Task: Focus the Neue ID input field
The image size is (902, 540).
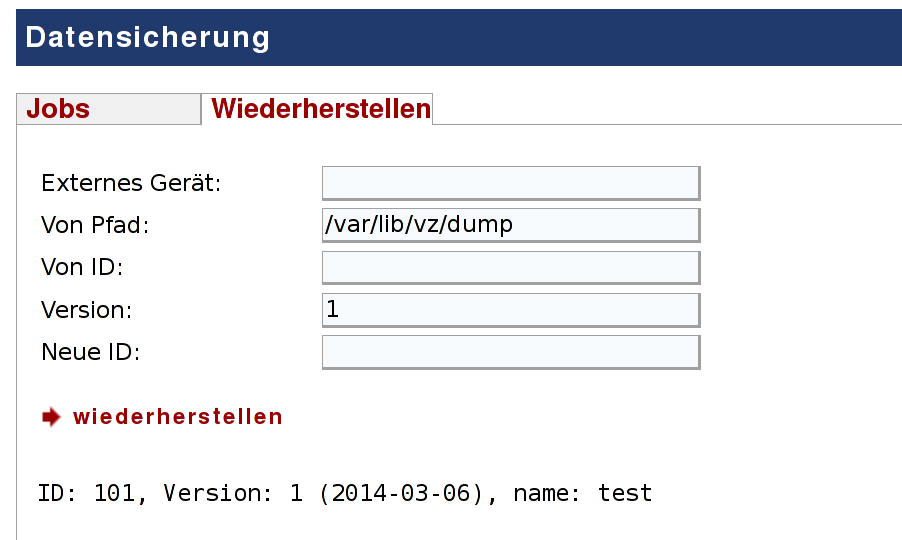Action: (511, 352)
